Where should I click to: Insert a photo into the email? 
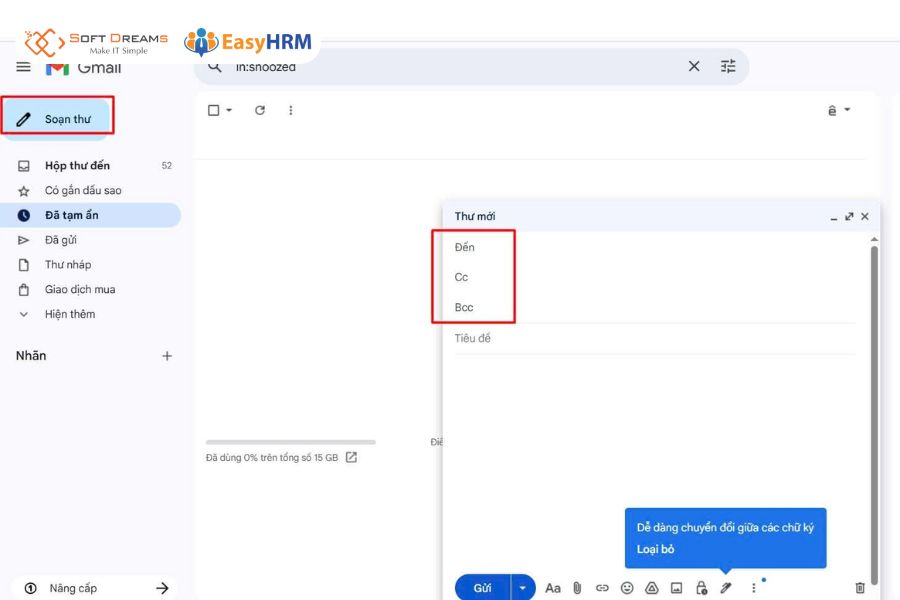click(677, 588)
